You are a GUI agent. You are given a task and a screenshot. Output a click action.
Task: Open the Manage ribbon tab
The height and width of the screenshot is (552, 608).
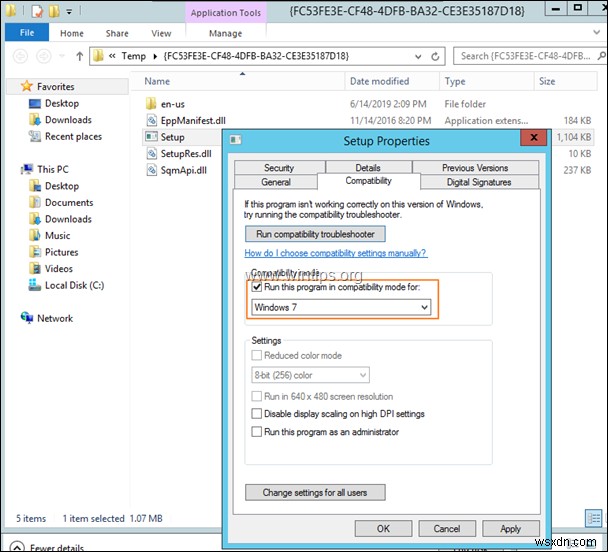point(226,33)
